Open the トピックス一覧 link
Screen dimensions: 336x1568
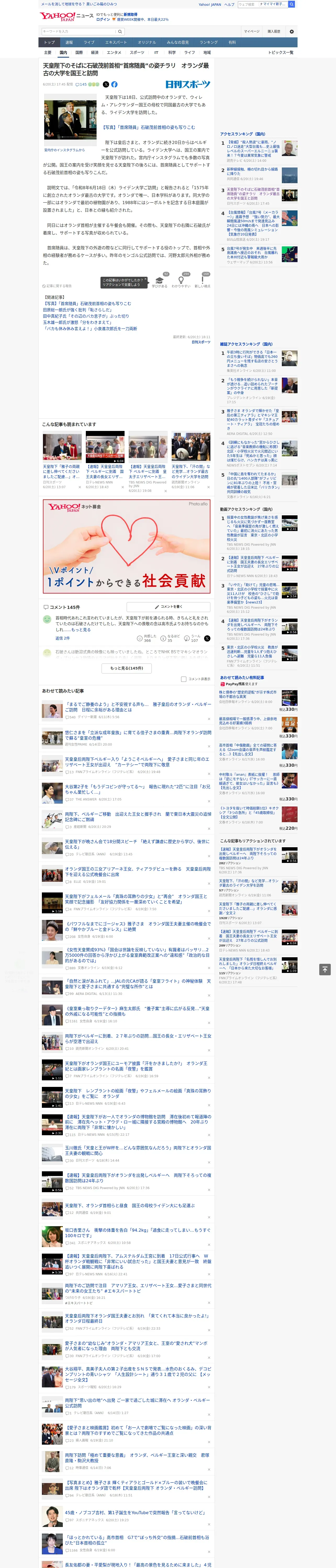point(281,52)
